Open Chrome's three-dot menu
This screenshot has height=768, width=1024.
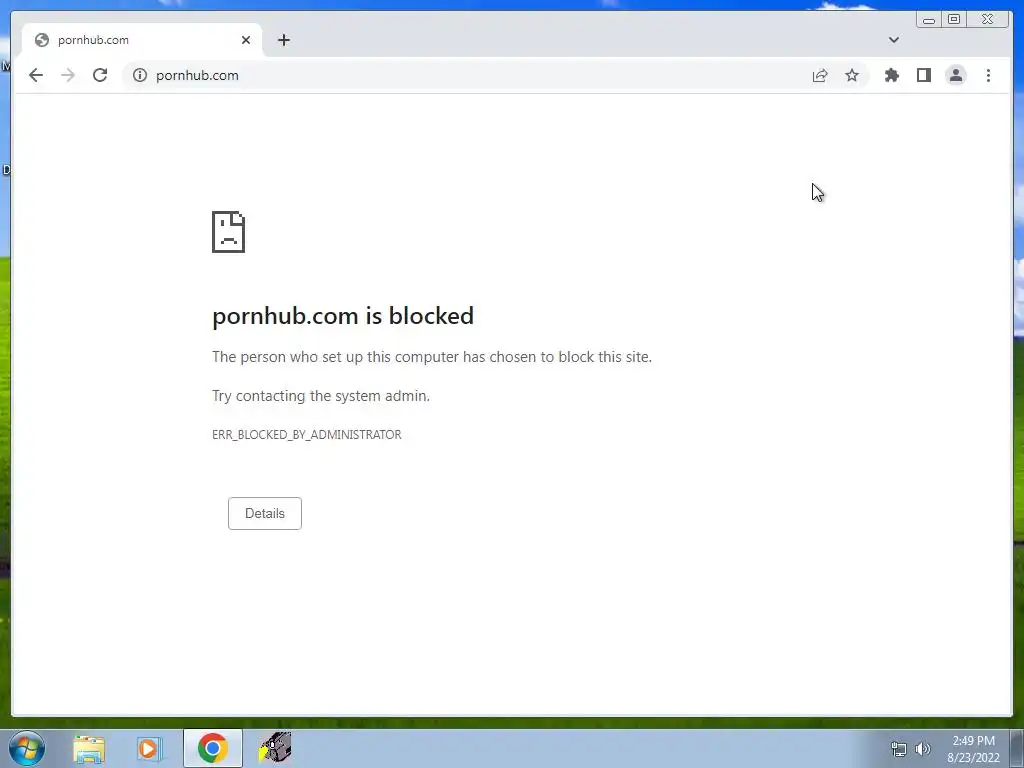(988, 75)
